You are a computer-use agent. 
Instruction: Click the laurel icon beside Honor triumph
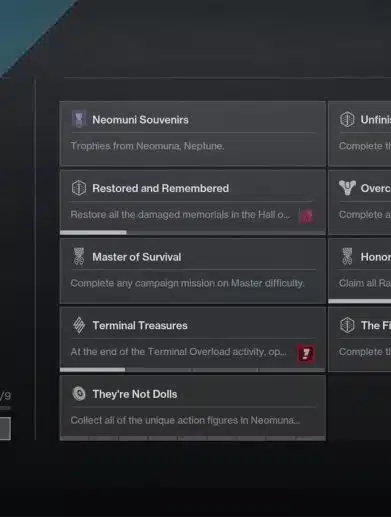347,256
